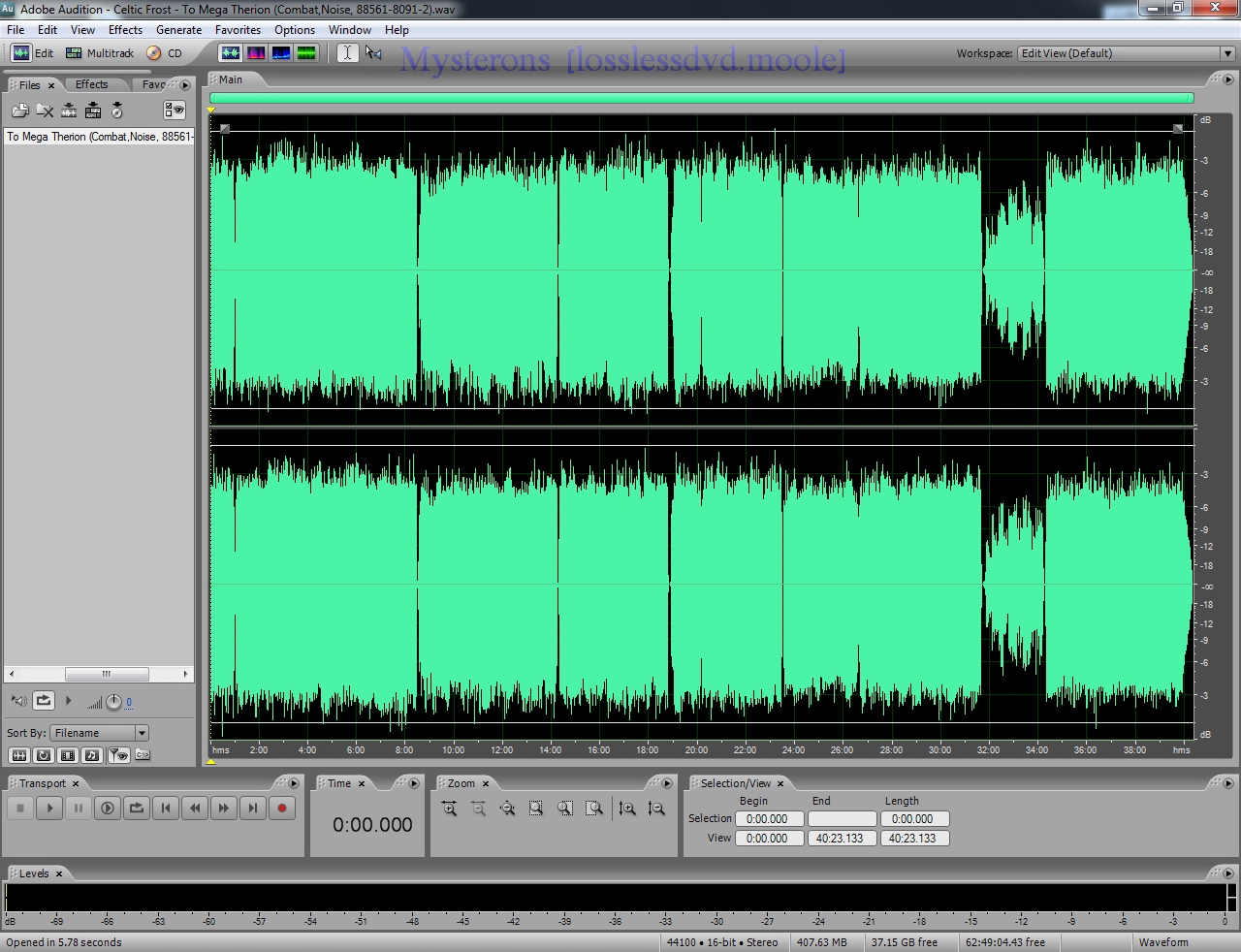Screen dimensions: 1241x952
Task: Click Rewind transport button
Action: tap(195, 808)
